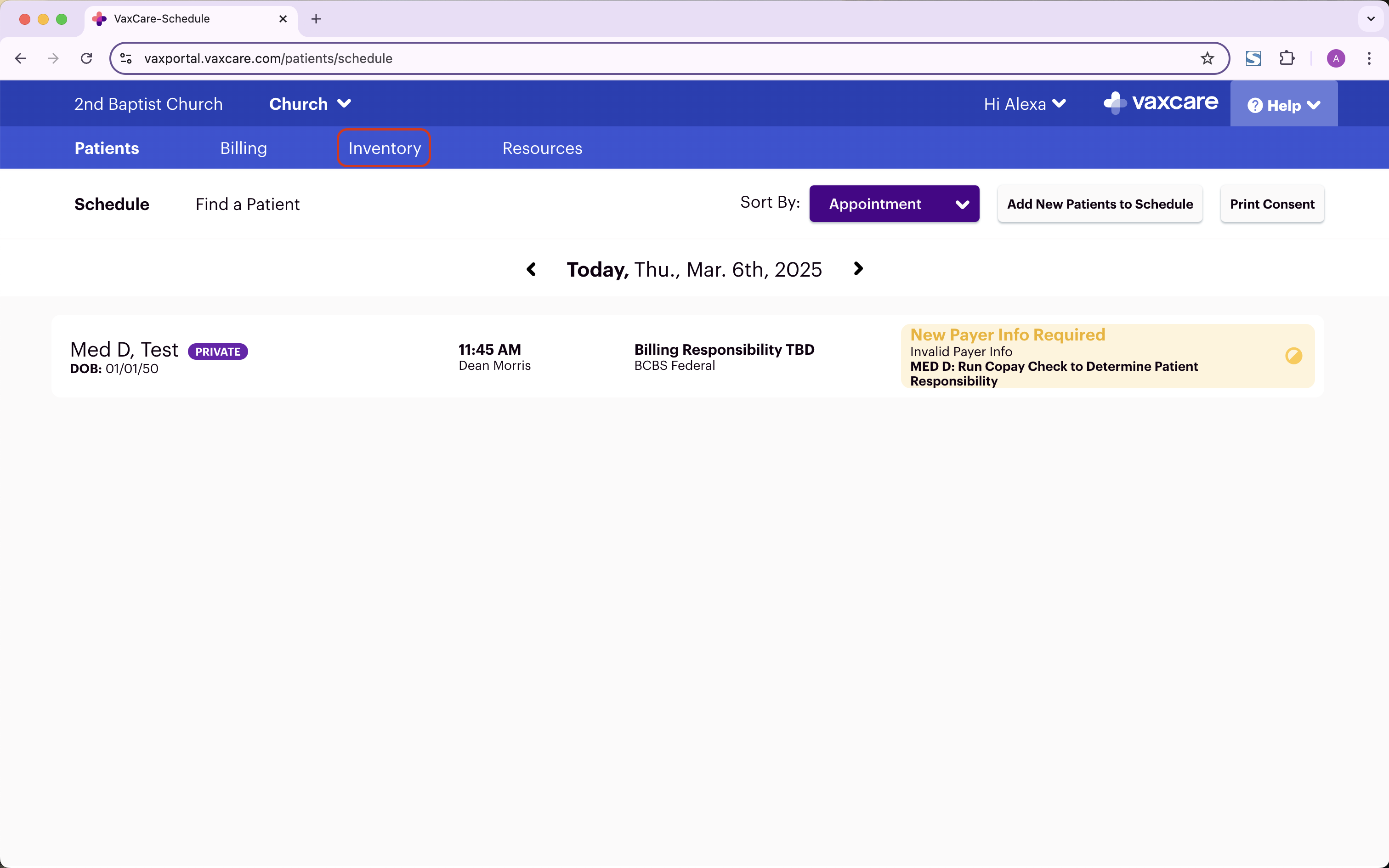Switch to the Inventory tab

tap(384, 148)
